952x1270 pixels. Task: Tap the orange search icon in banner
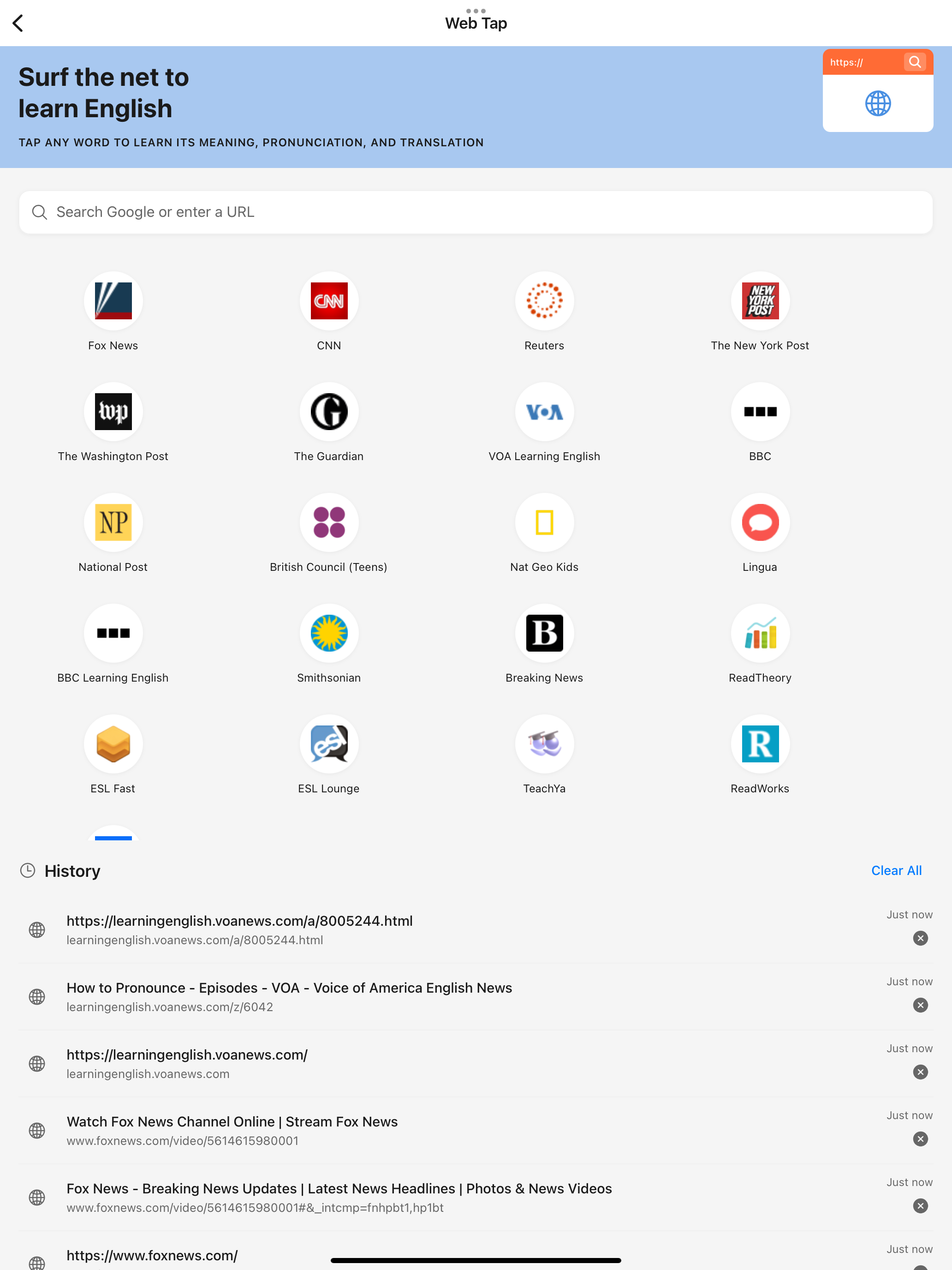[915, 62]
